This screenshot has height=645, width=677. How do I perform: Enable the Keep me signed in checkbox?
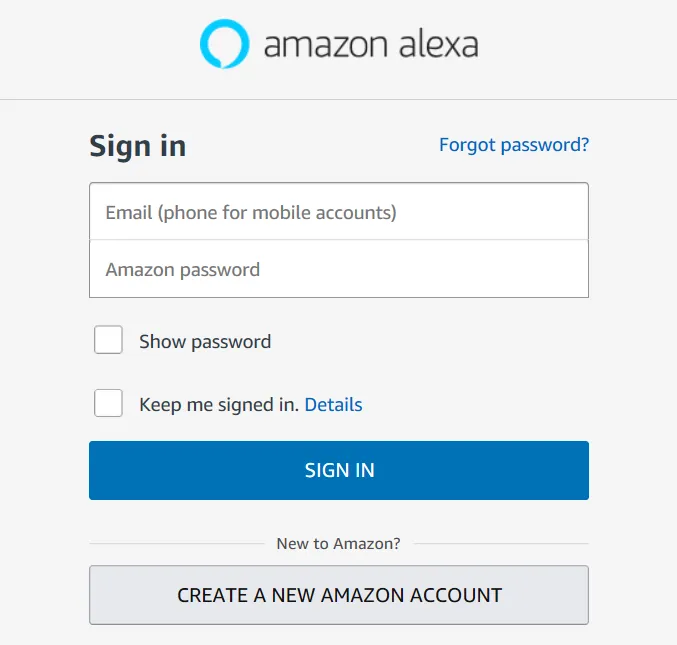pos(108,403)
